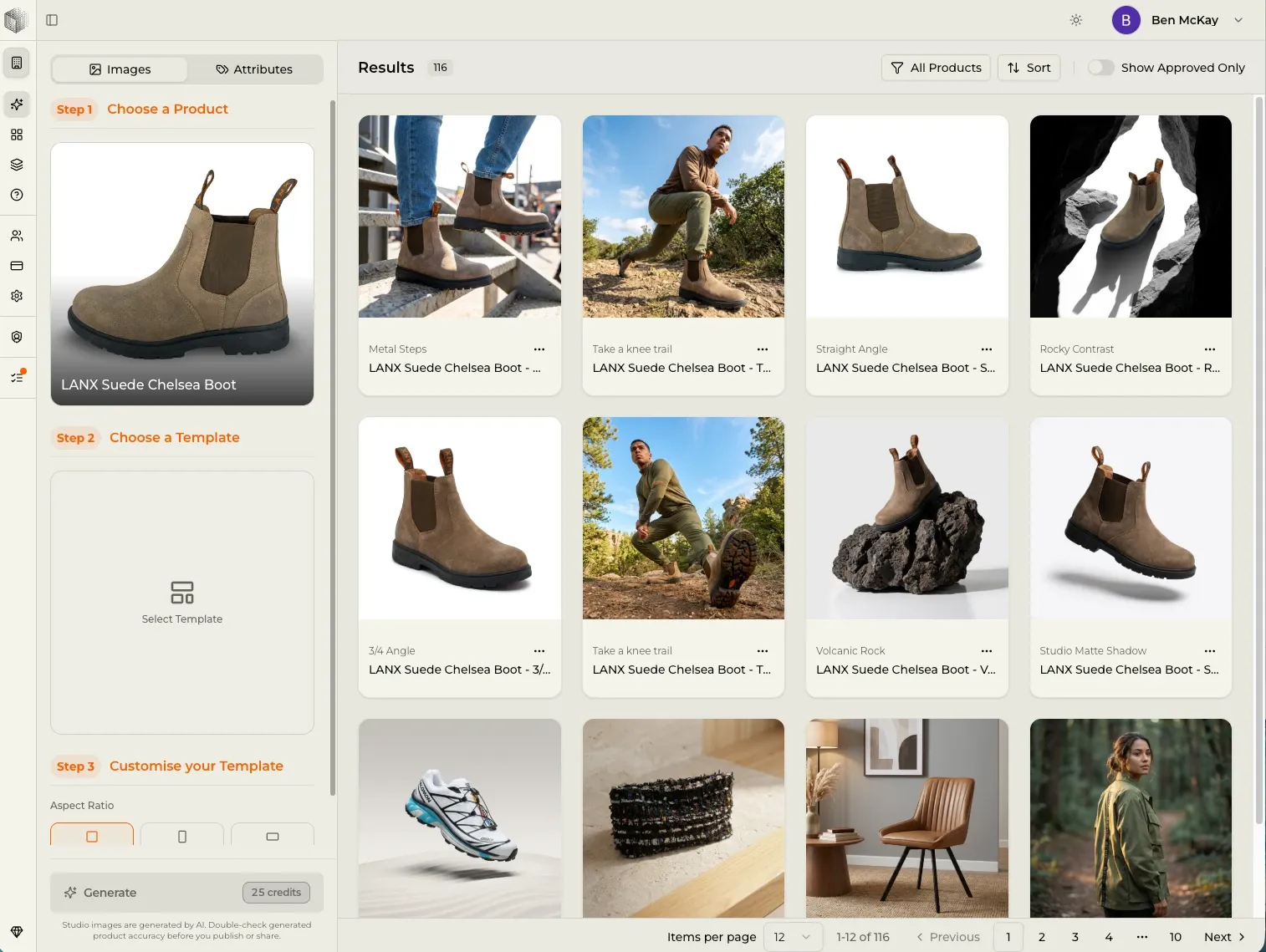Toggle light/dark theme sun icon
Image resolution: width=1266 pixels, height=952 pixels.
point(1076,20)
